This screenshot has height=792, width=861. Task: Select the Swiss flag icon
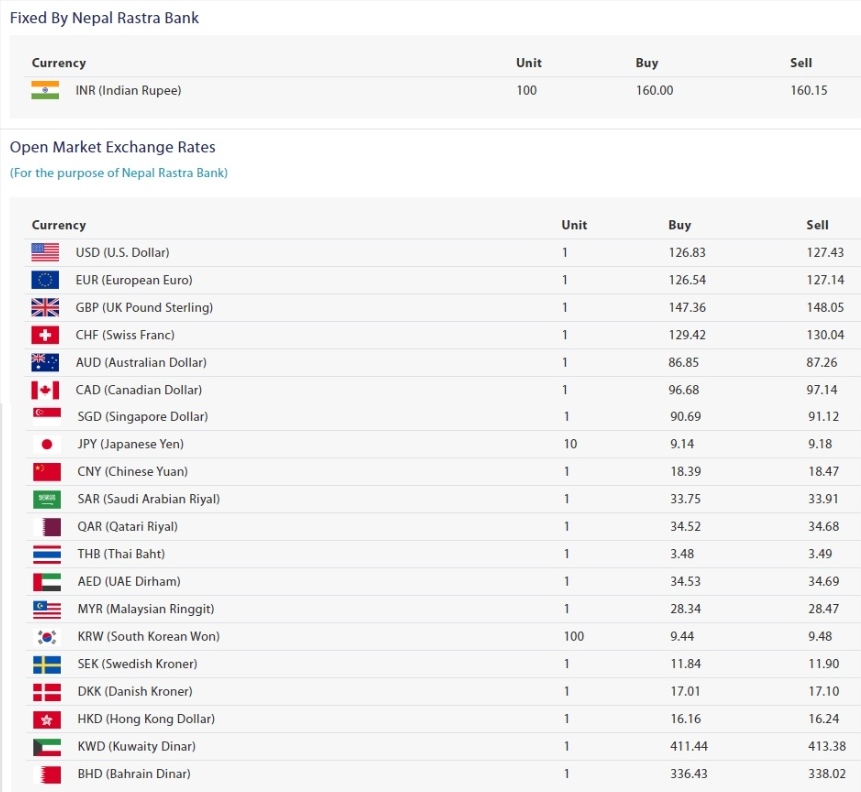(45, 335)
